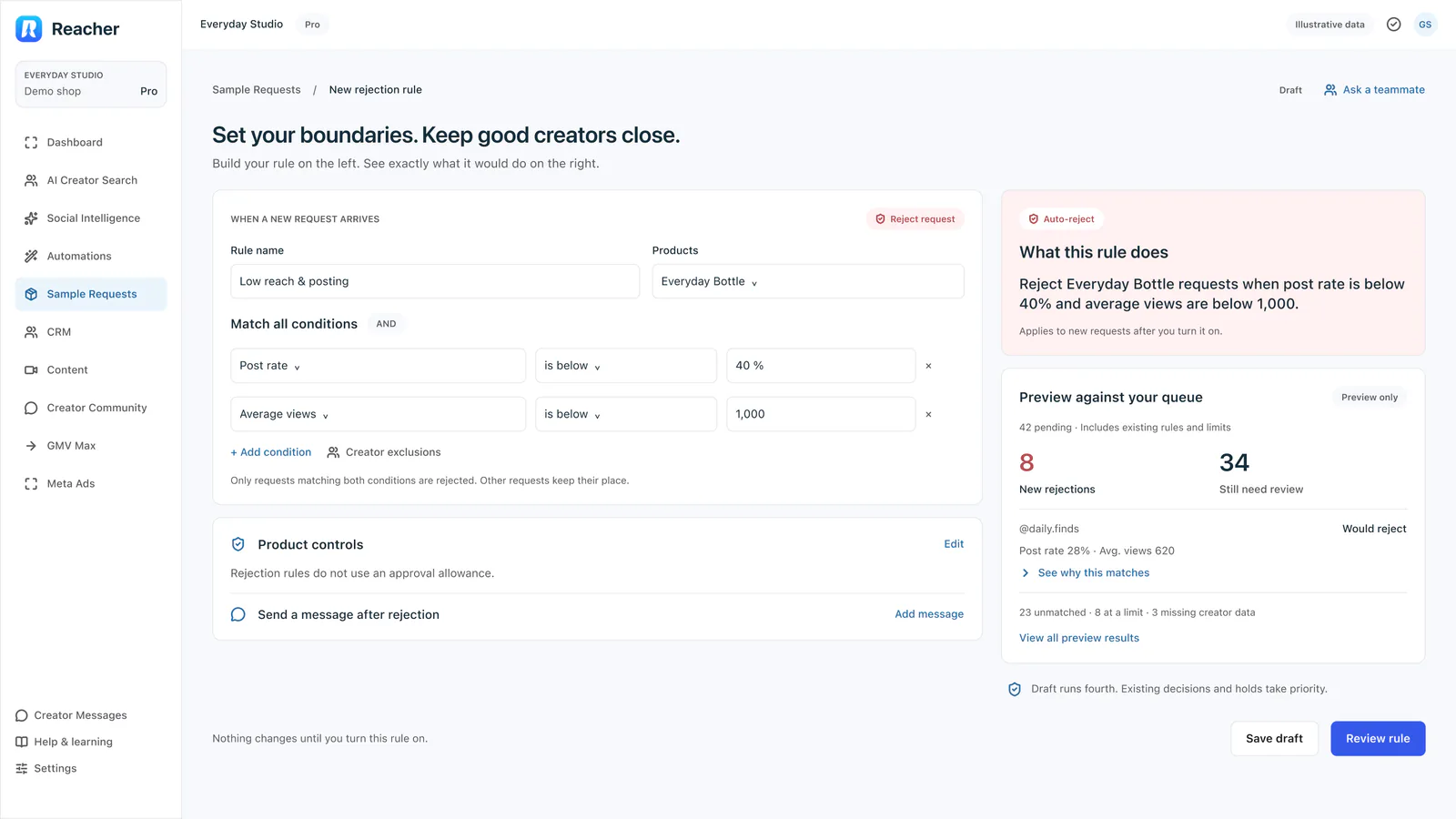Open Dashboard from the sidebar
This screenshot has width=1456, height=819.
point(91,143)
